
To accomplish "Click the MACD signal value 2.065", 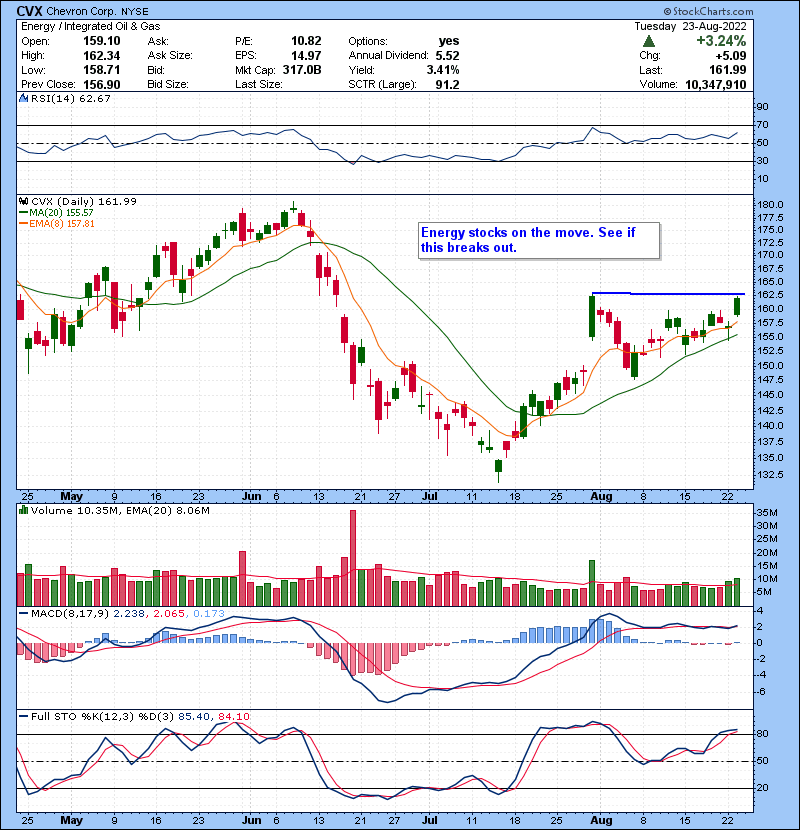I will [168, 614].
